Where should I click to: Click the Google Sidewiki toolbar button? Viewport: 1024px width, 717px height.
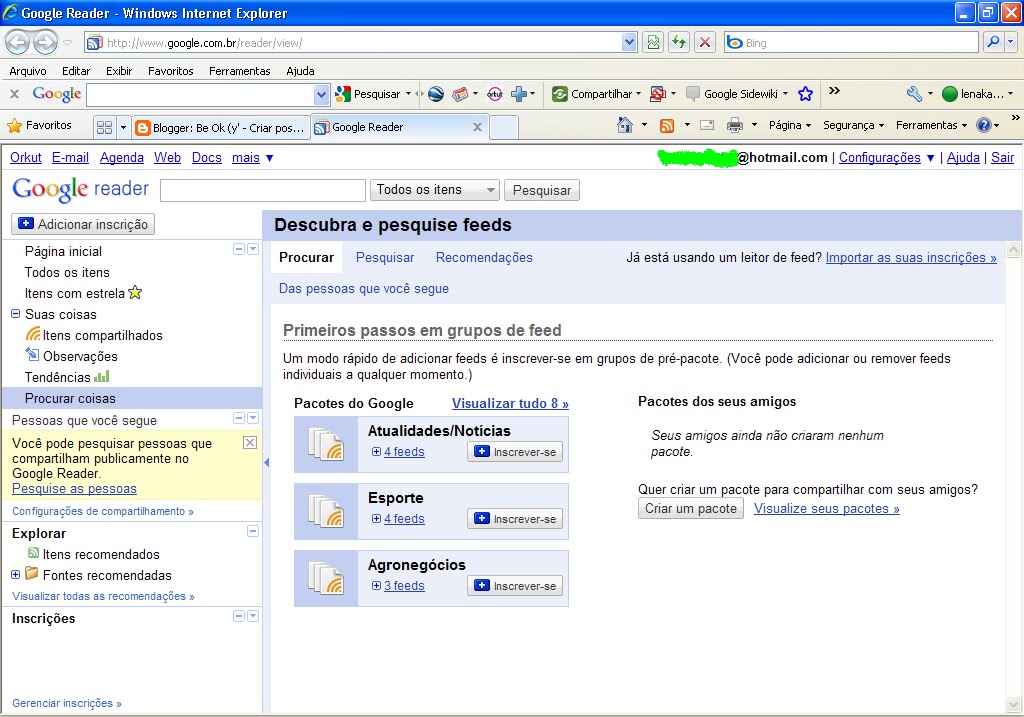(x=737, y=94)
